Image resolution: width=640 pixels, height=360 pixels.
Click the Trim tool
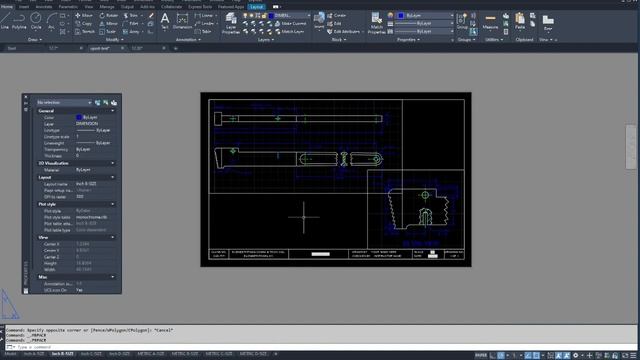coord(131,16)
